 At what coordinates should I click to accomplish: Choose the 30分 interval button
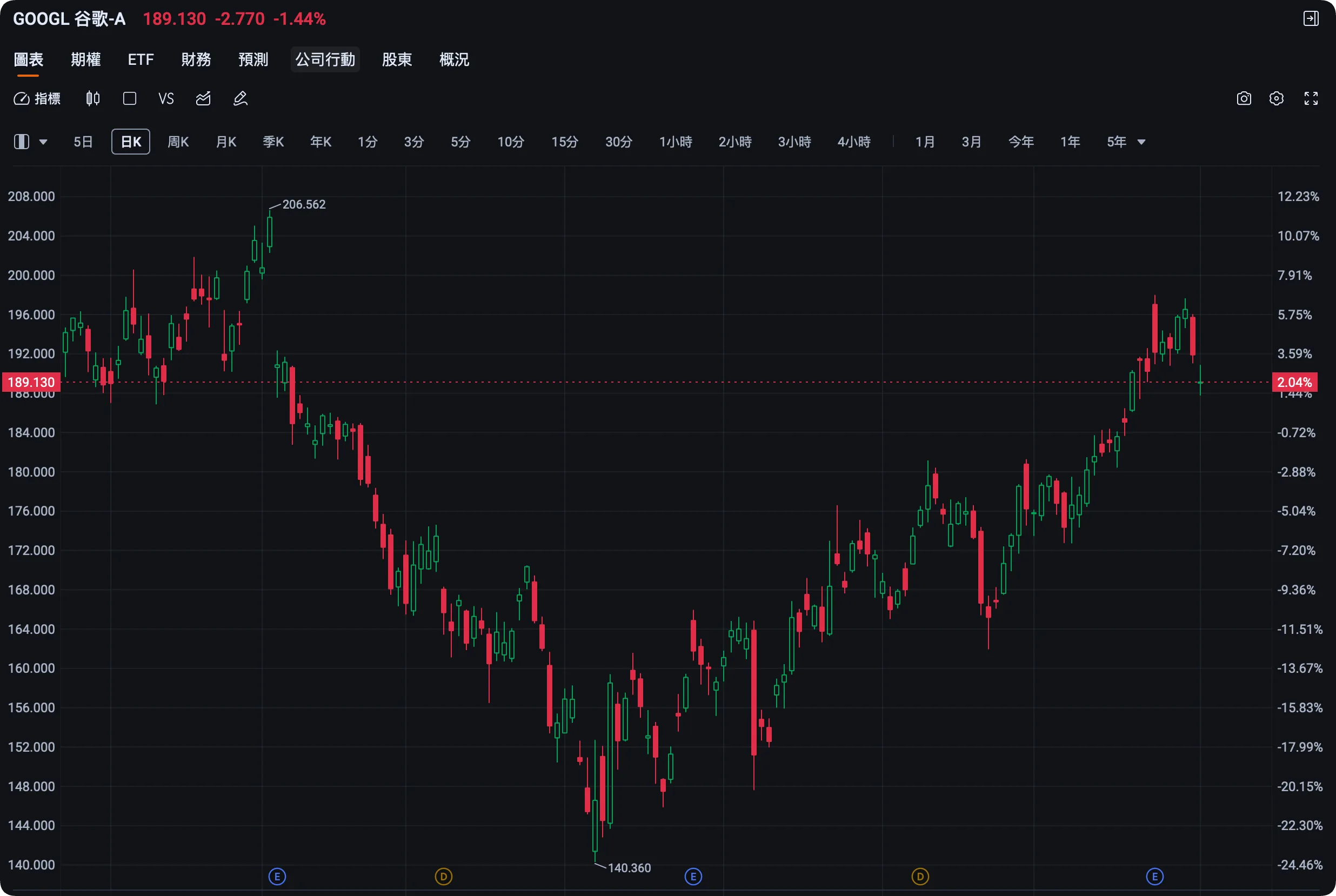[x=619, y=142]
